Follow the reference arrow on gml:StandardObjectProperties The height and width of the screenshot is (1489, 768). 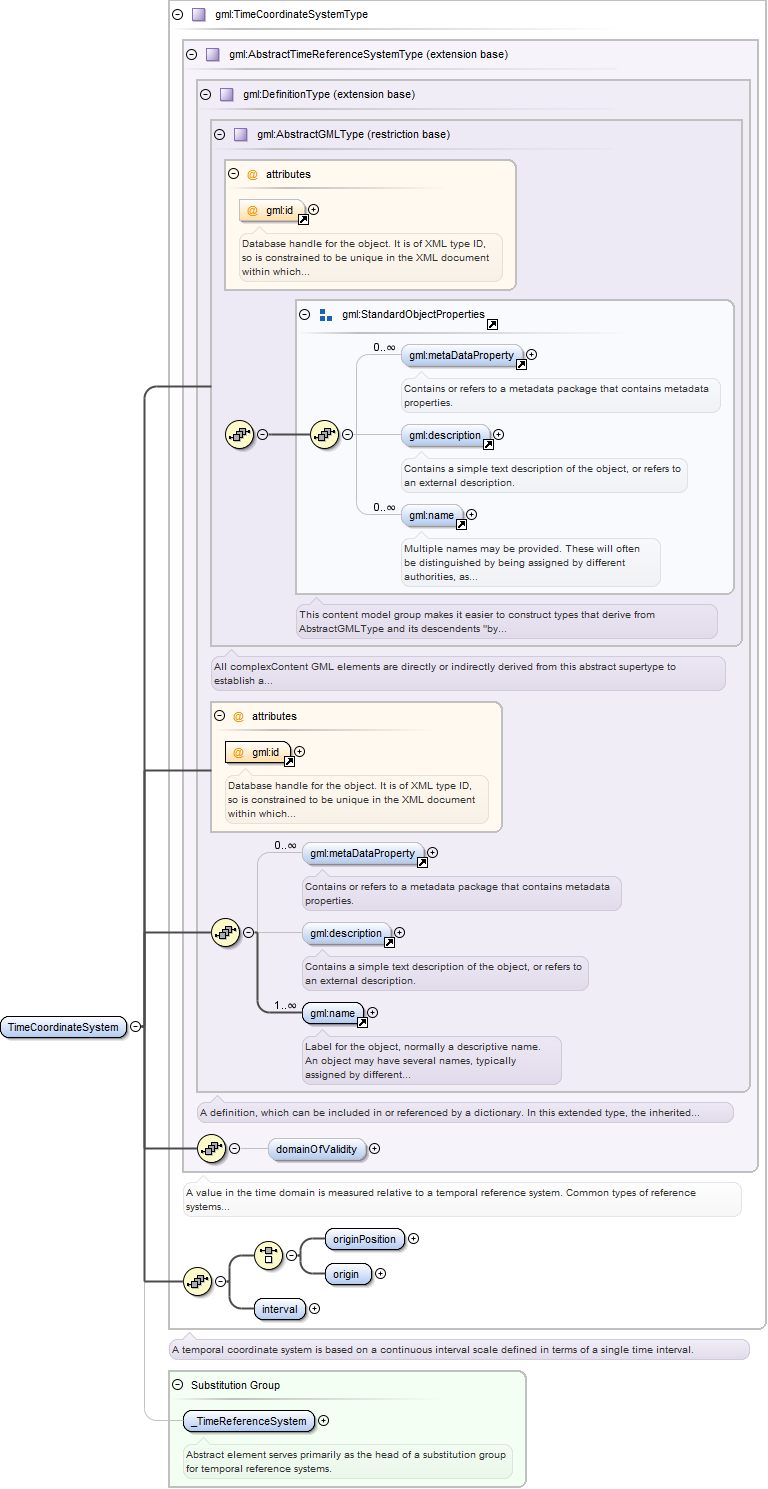(x=492, y=325)
